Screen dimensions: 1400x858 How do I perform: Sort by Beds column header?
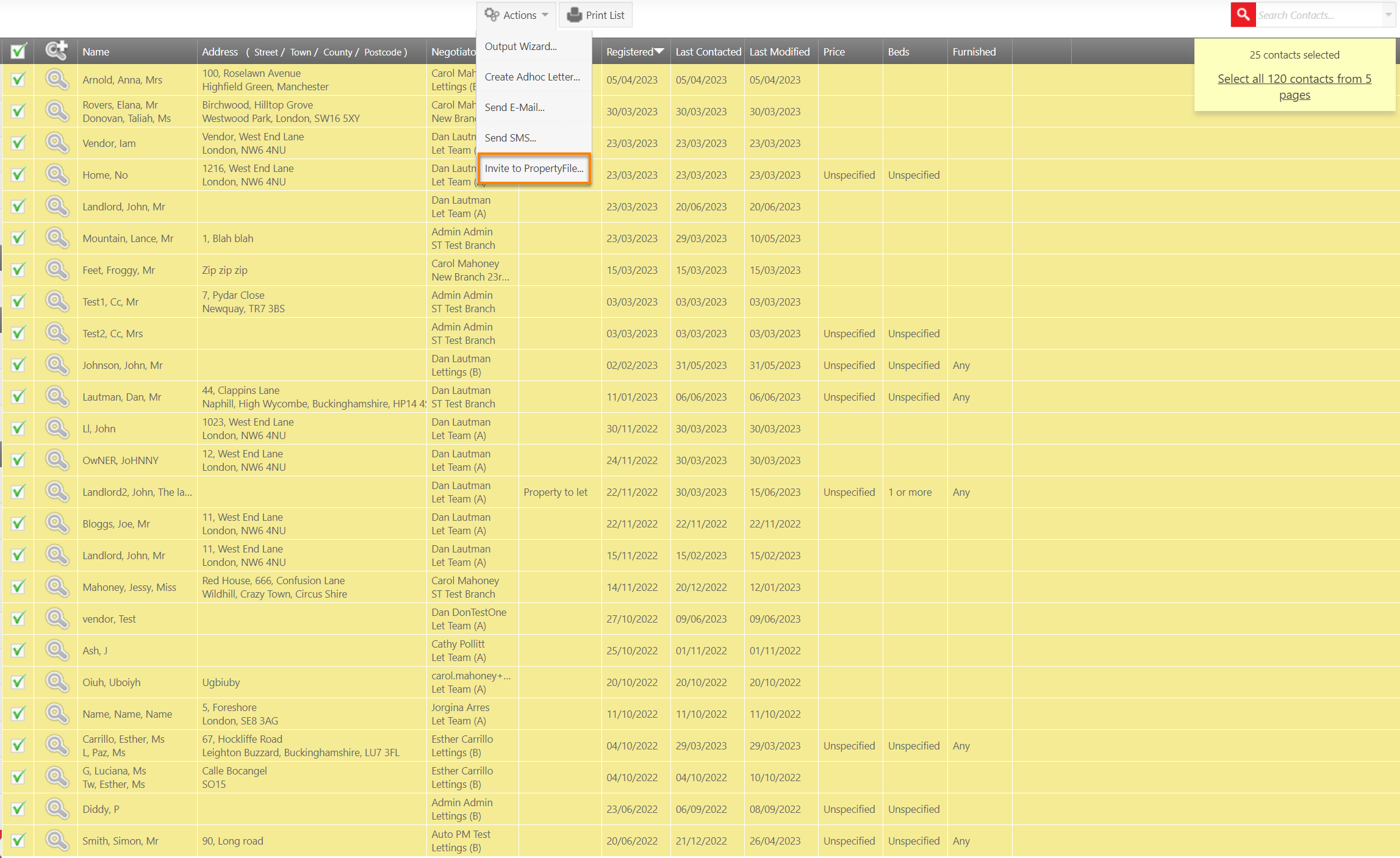[899, 52]
